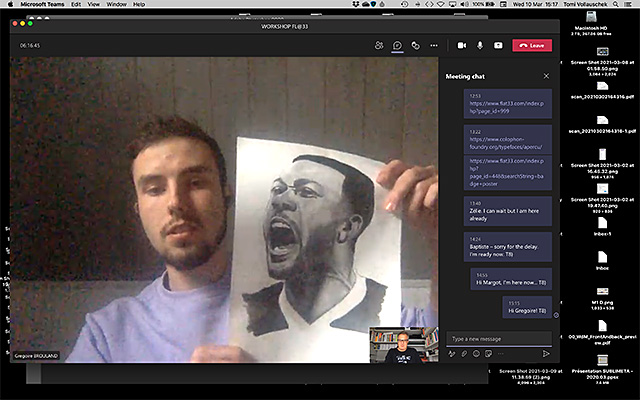Send the chat message
Screen dimensions: 640x400
coord(546,354)
